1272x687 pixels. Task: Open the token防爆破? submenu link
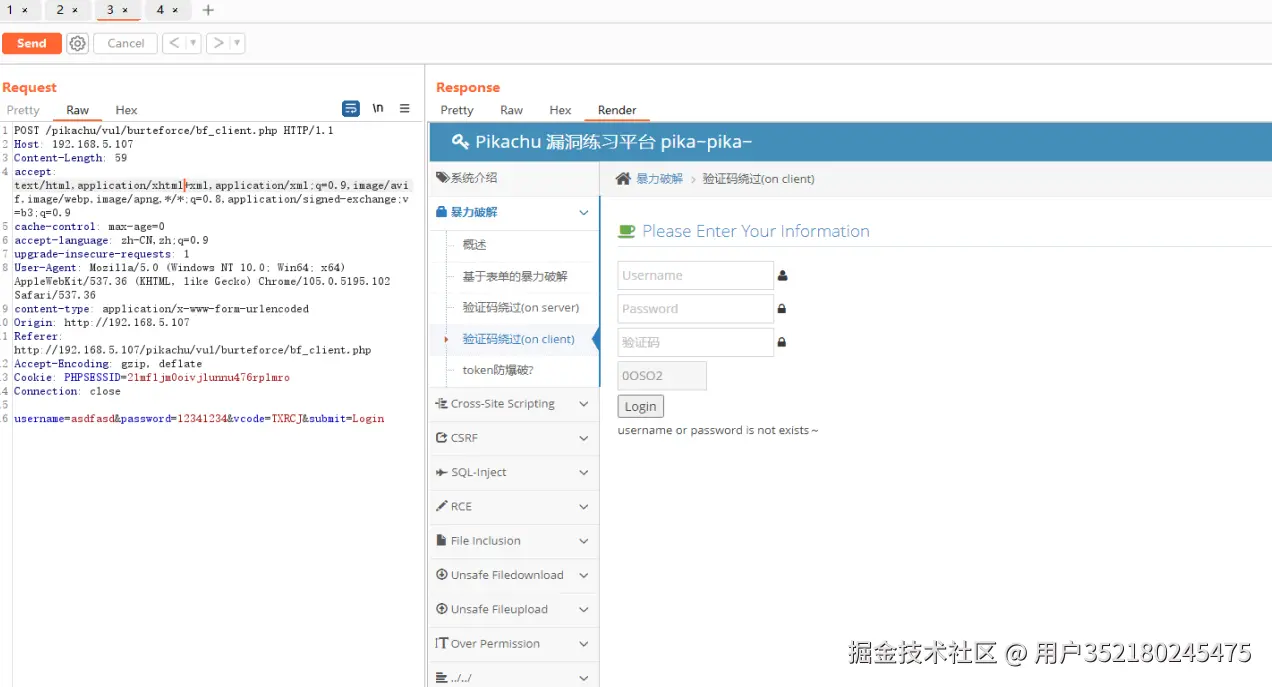tap(498, 371)
